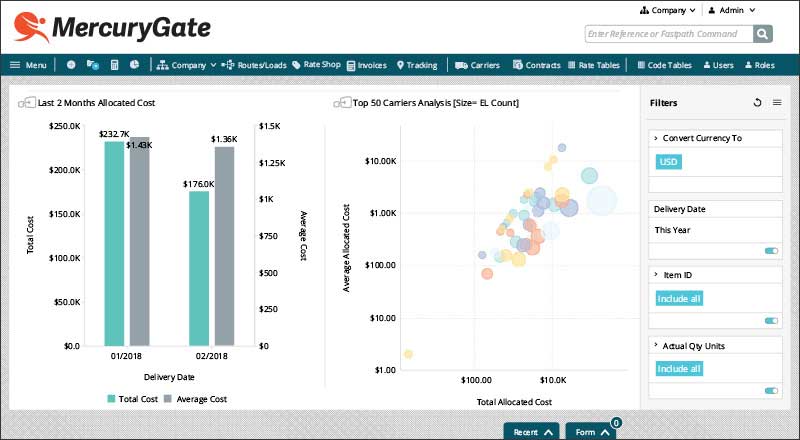Expand the Actual Qty Units filter arrow
This screenshot has width=800, height=440.
coord(656,346)
